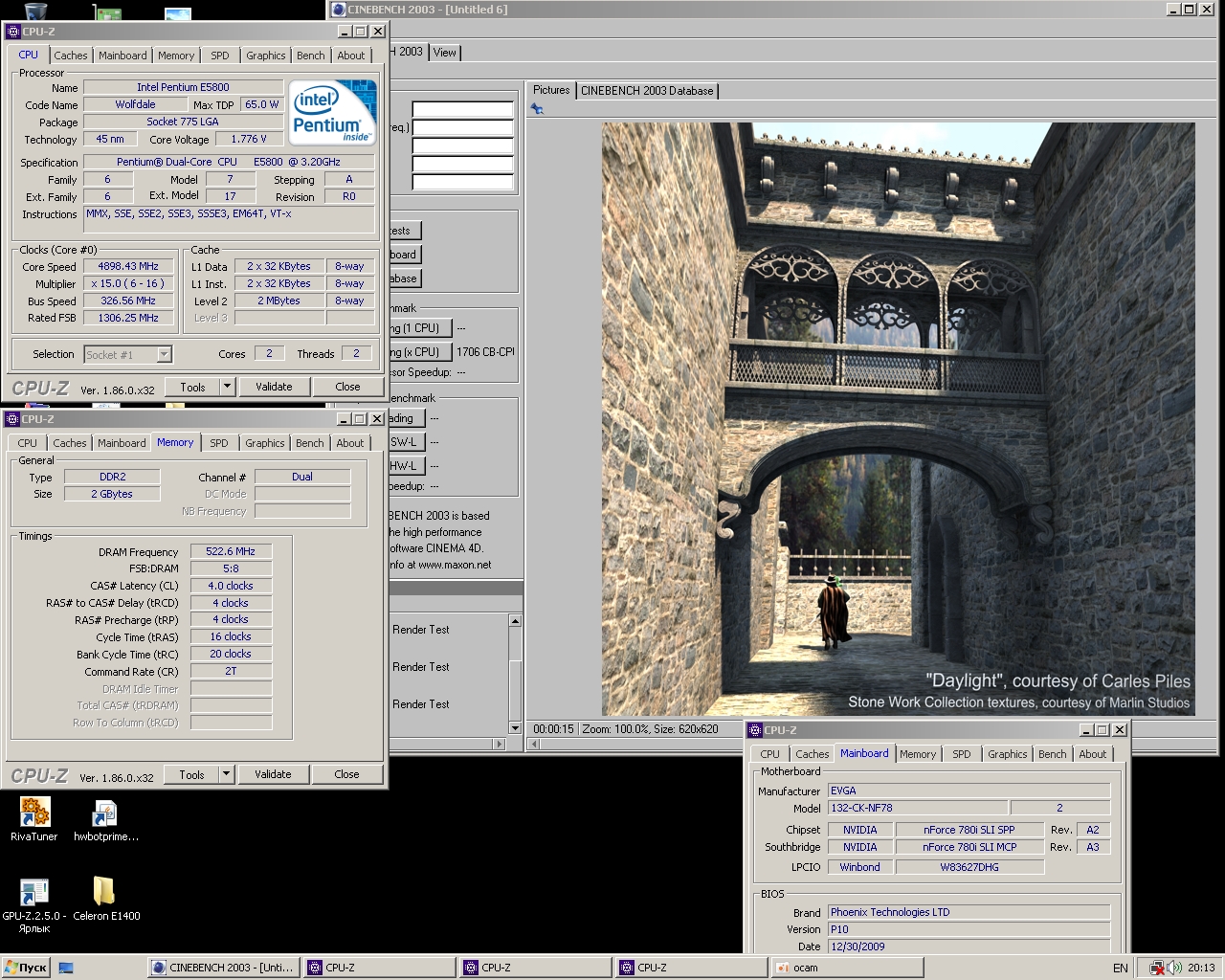Image resolution: width=1225 pixels, height=980 pixels.
Task: Select the FSB:DRAM ratio 5:8
Action: tap(231, 568)
